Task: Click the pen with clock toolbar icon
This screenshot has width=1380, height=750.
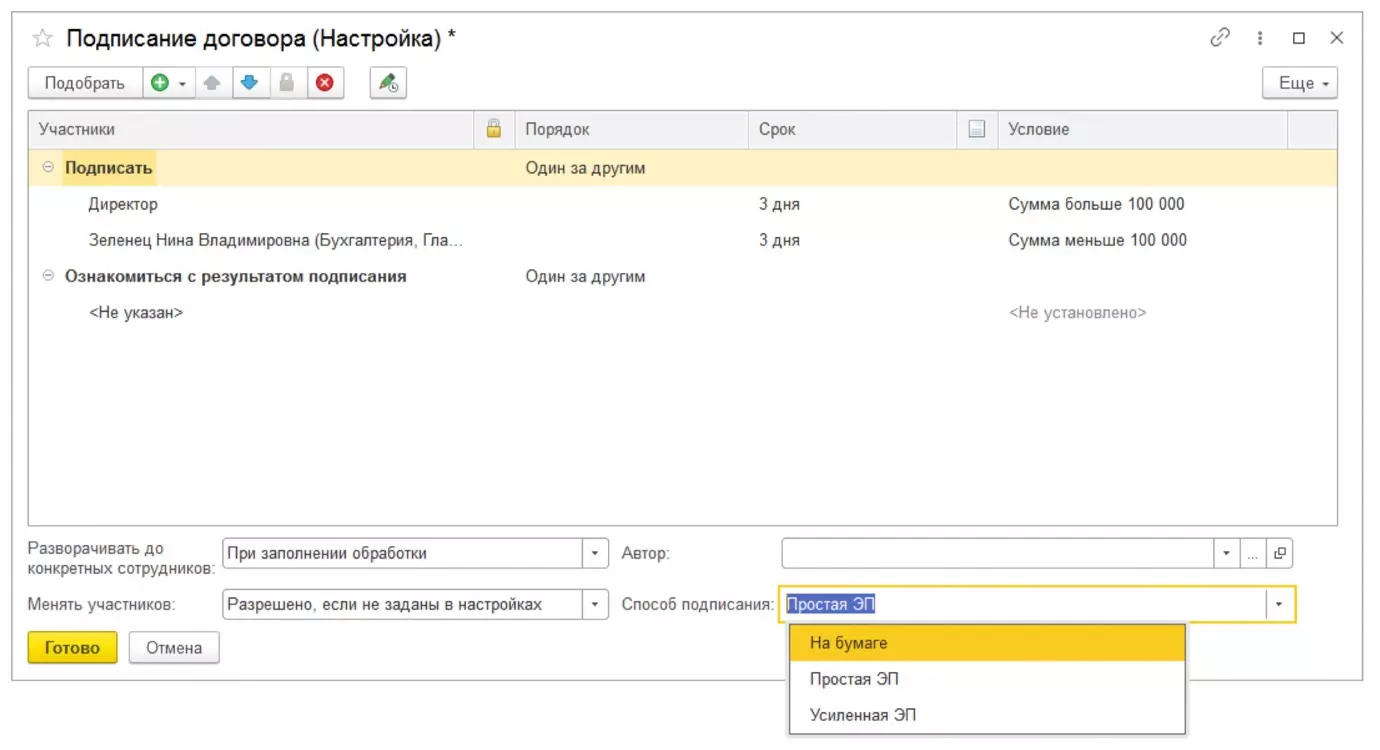Action: point(388,83)
